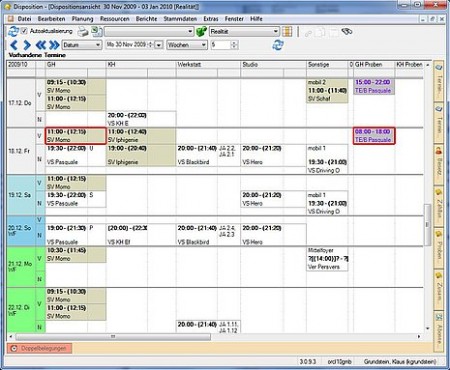Open the Datum dropdown

[82, 45]
